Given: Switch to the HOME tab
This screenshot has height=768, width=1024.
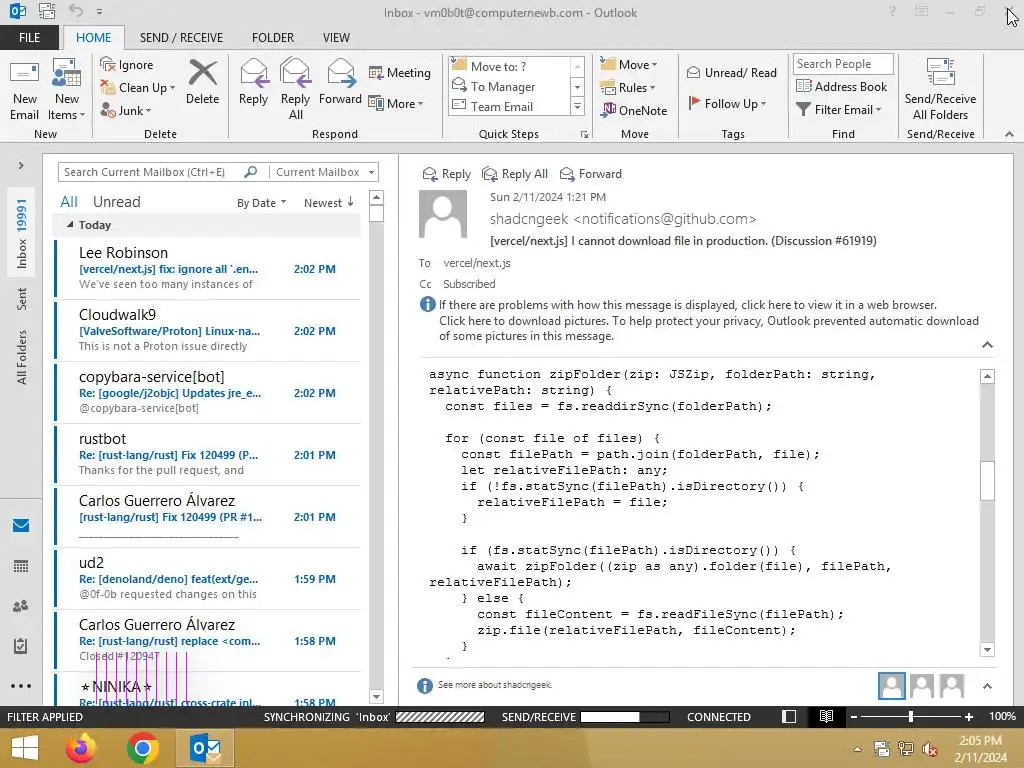Looking at the screenshot, I should coord(93,38).
